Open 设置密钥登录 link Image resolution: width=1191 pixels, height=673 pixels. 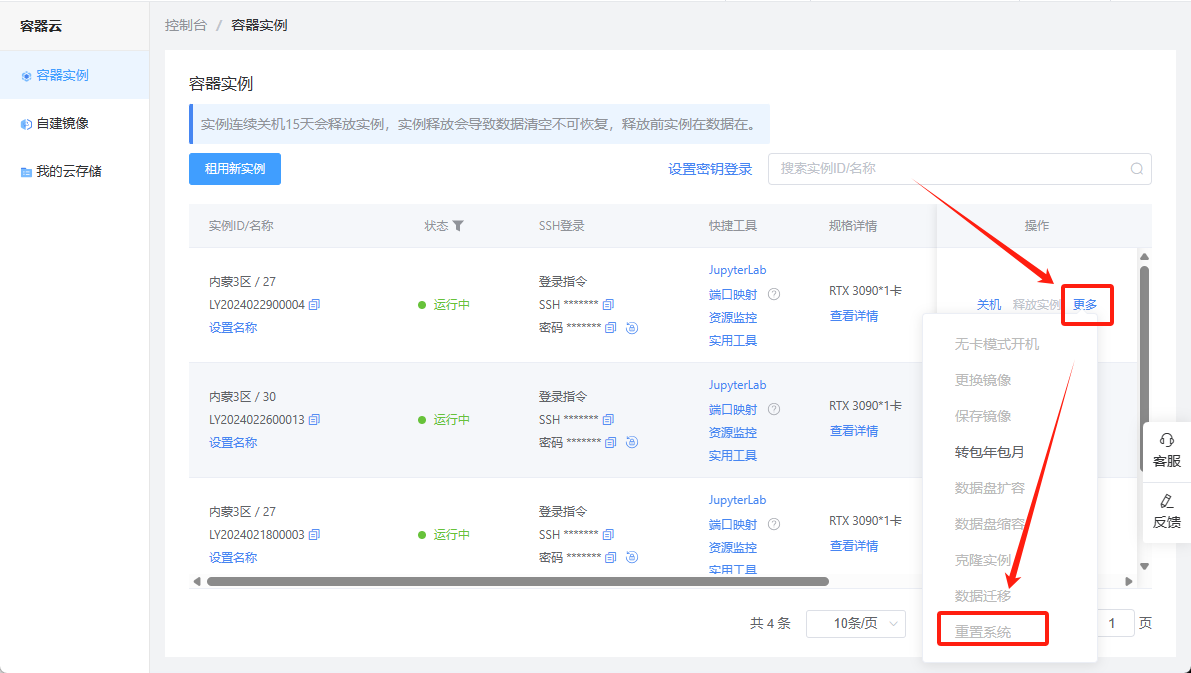tap(710, 169)
